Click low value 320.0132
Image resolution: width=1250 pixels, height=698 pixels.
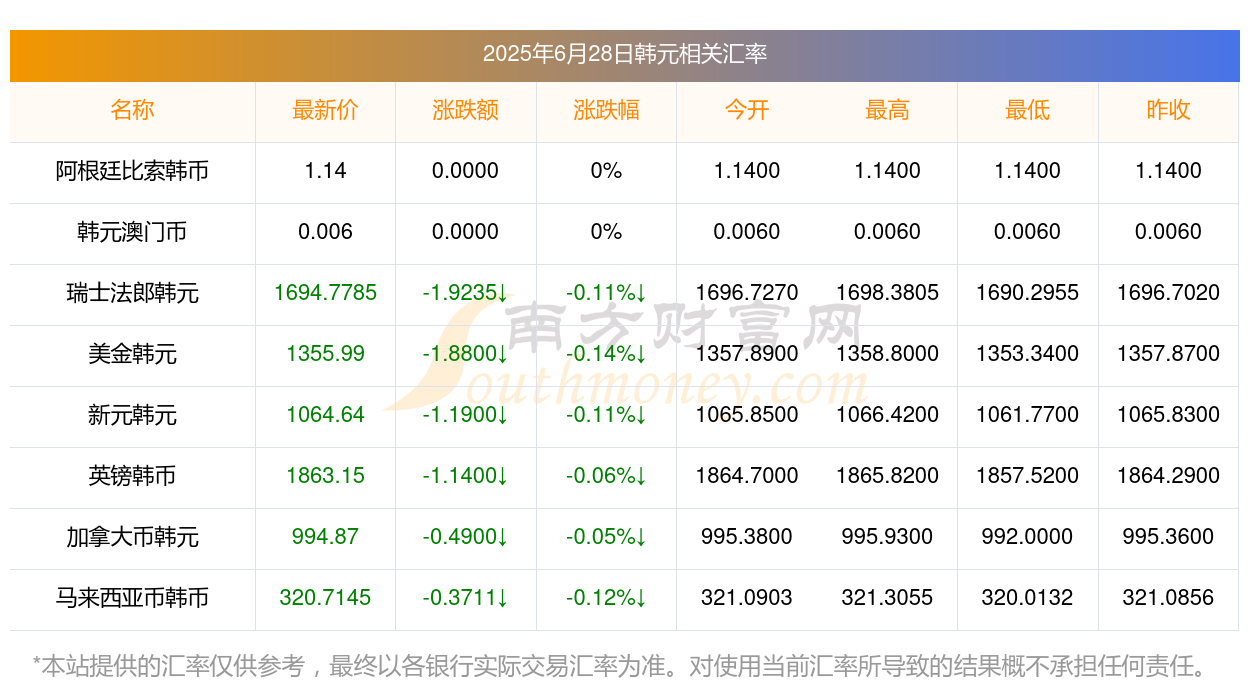coord(1027,598)
